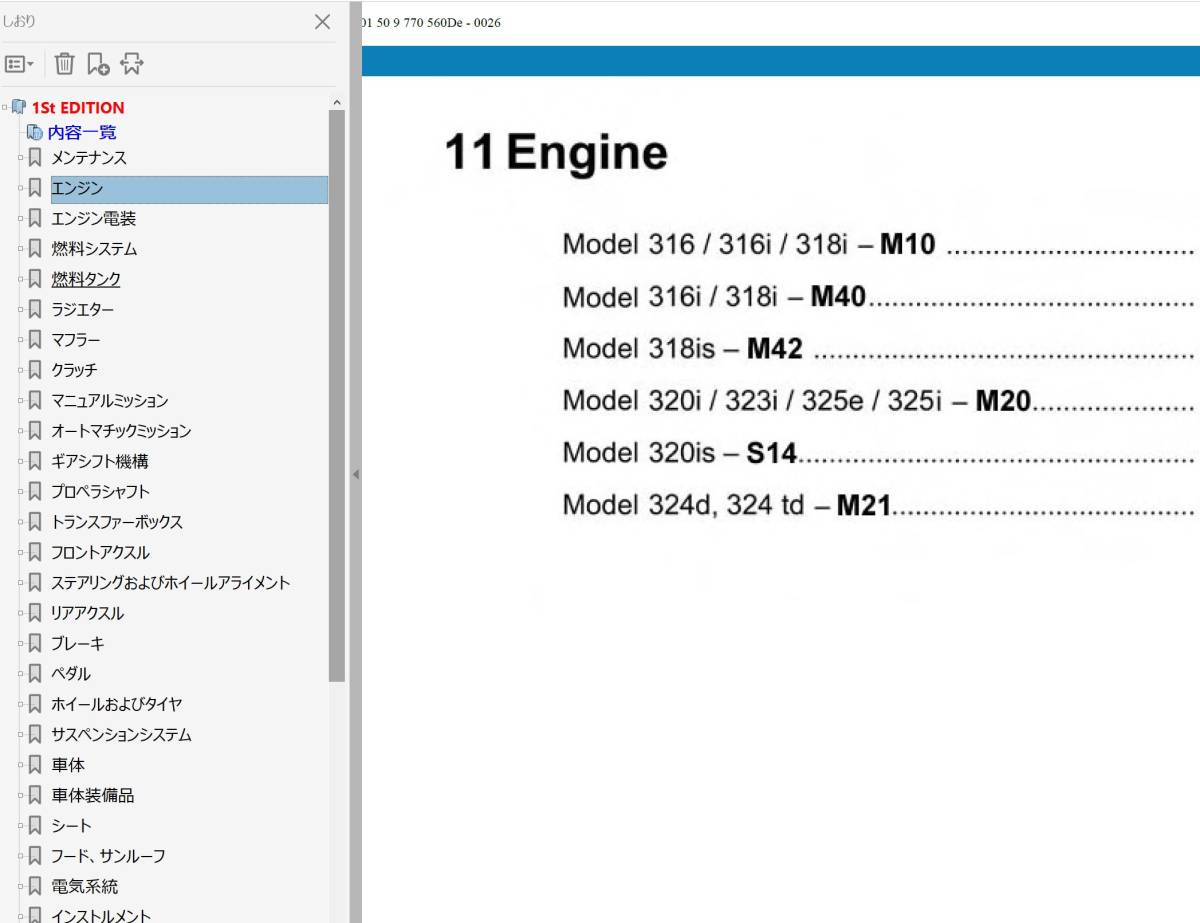Viewport: 1200px width, 923px height.
Task: Expand the エンジン電装 bookmark node
Action: pyautogui.click(x=20, y=219)
